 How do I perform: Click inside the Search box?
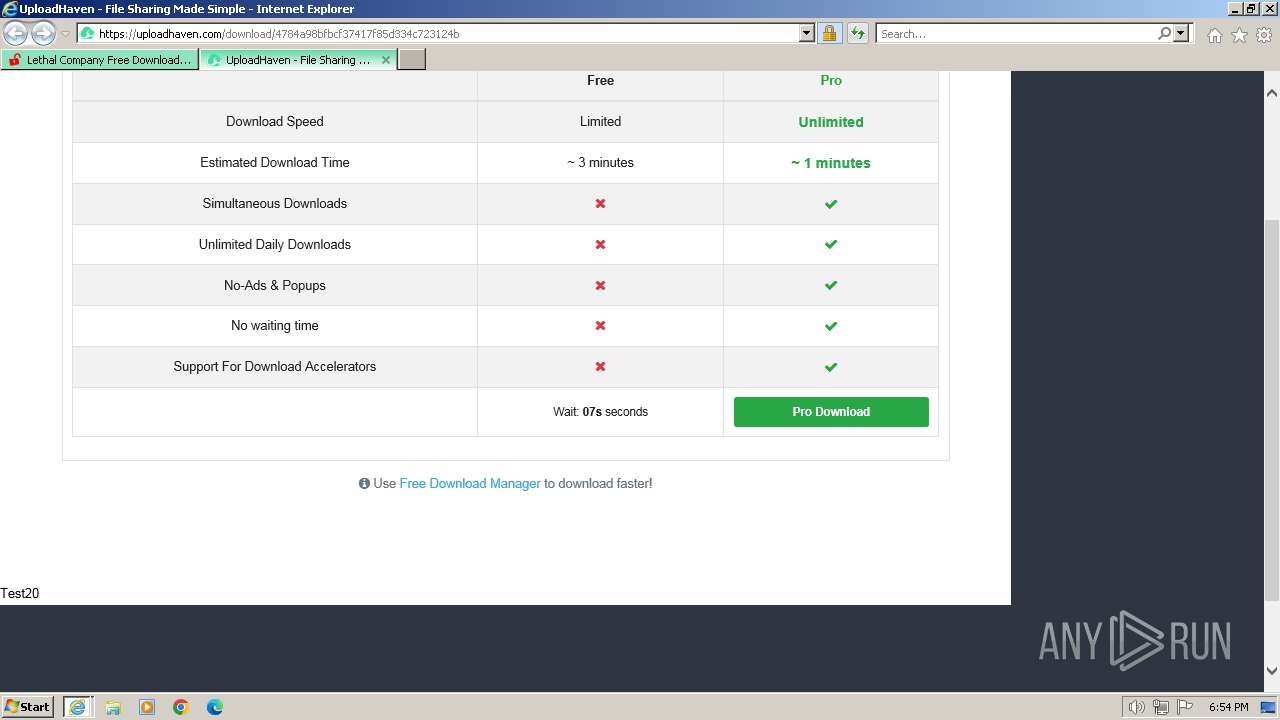tap(1016, 34)
